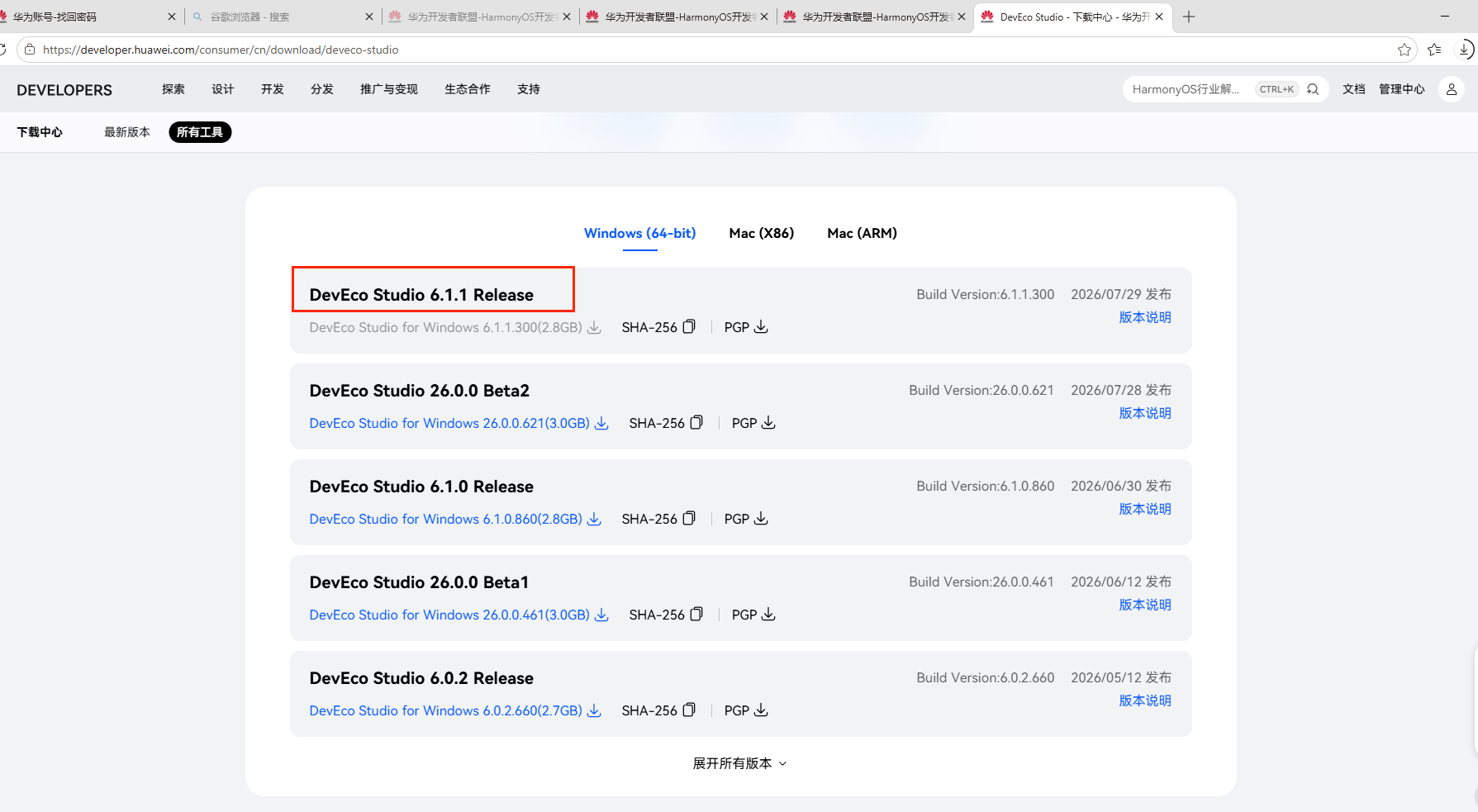Download DevEco Studio for Windows 26.0.0.461
Screen dimensions: 1478x812
(459, 615)
